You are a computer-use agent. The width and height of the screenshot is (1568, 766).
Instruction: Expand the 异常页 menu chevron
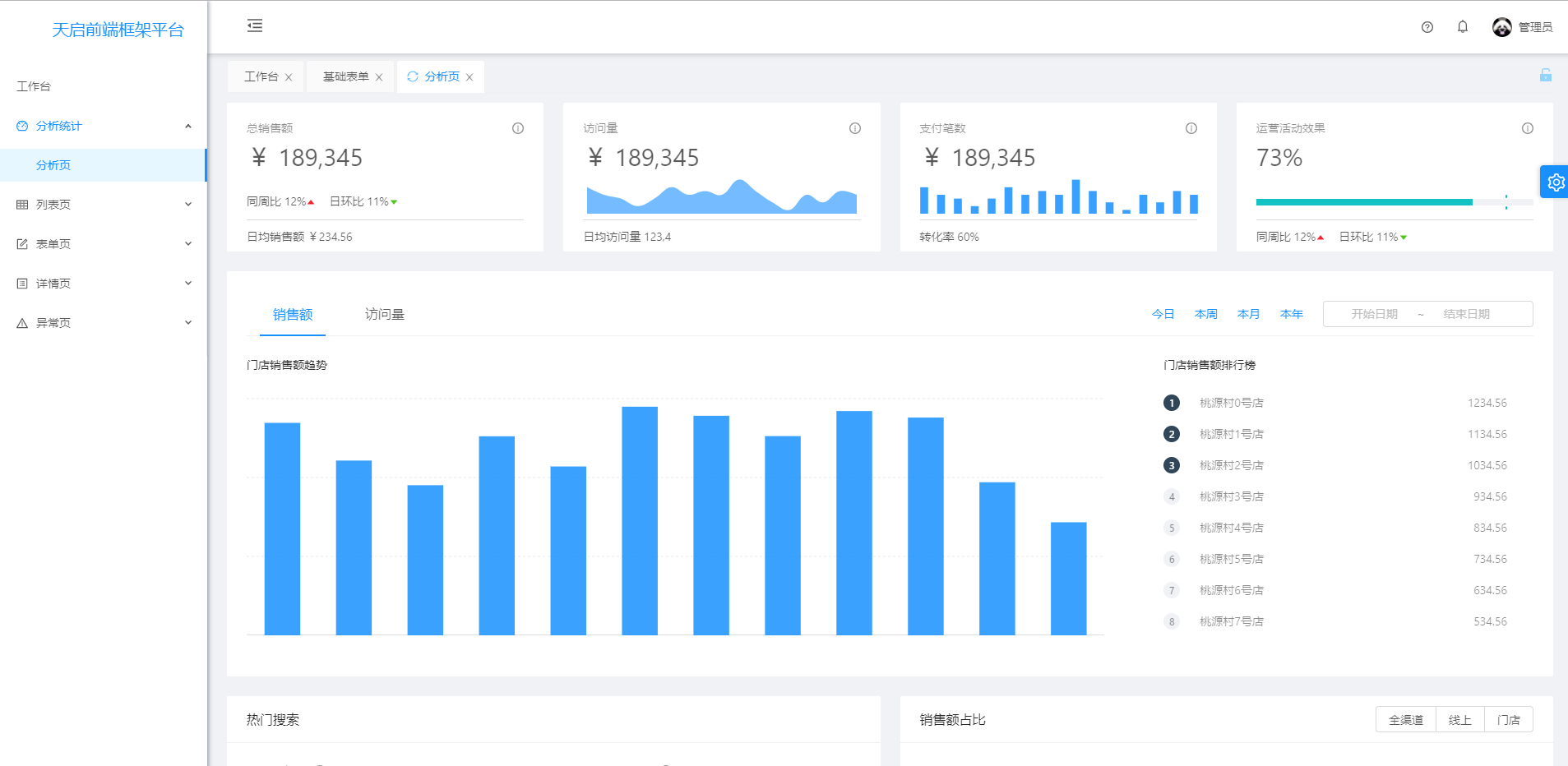click(x=188, y=323)
